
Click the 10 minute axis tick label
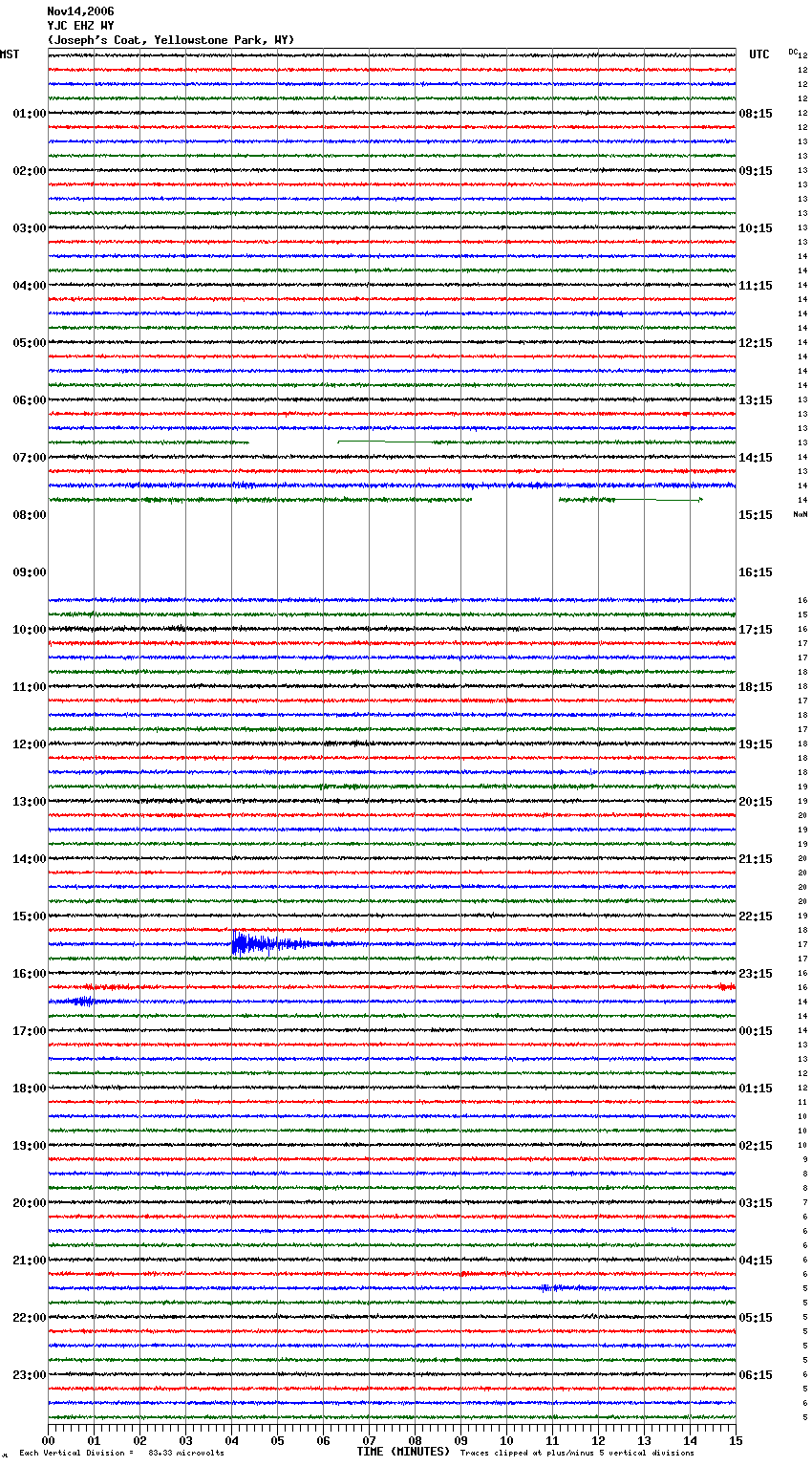pos(506,1440)
